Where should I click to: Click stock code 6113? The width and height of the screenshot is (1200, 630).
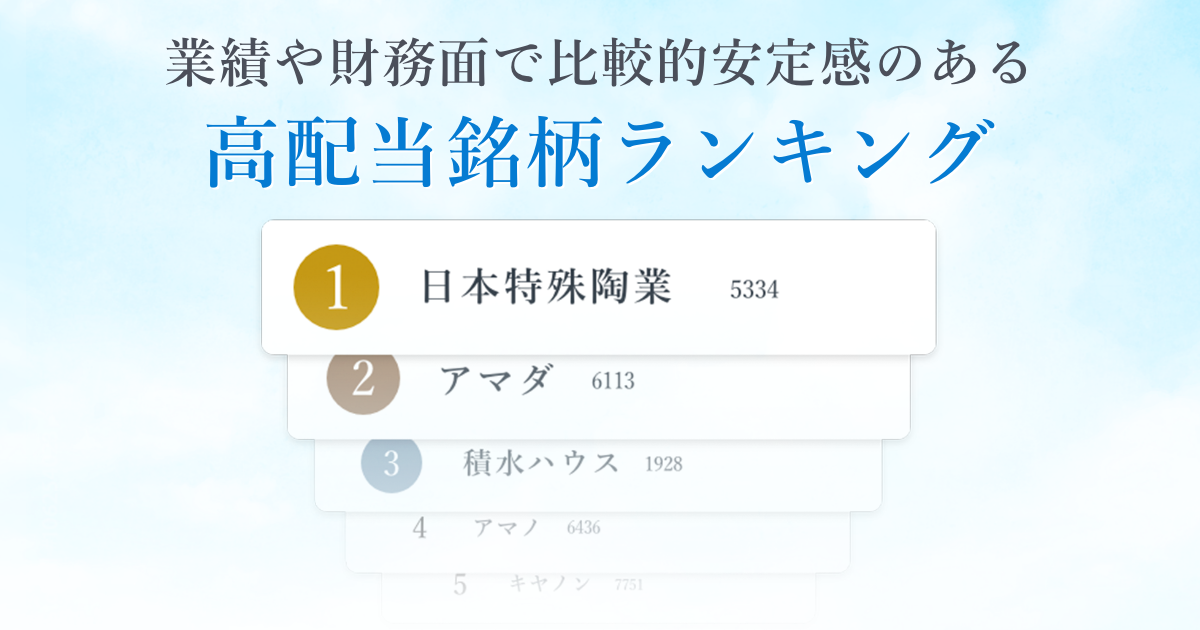coord(613,381)
